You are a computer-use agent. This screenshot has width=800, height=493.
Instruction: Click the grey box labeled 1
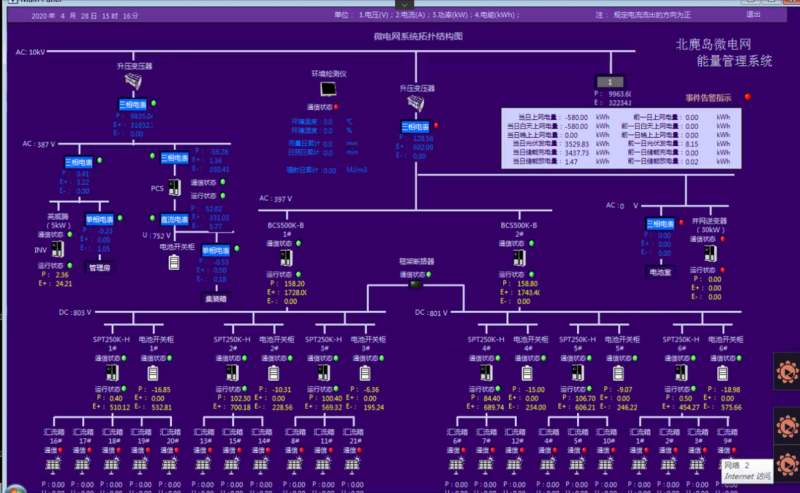tap(610, 81)
